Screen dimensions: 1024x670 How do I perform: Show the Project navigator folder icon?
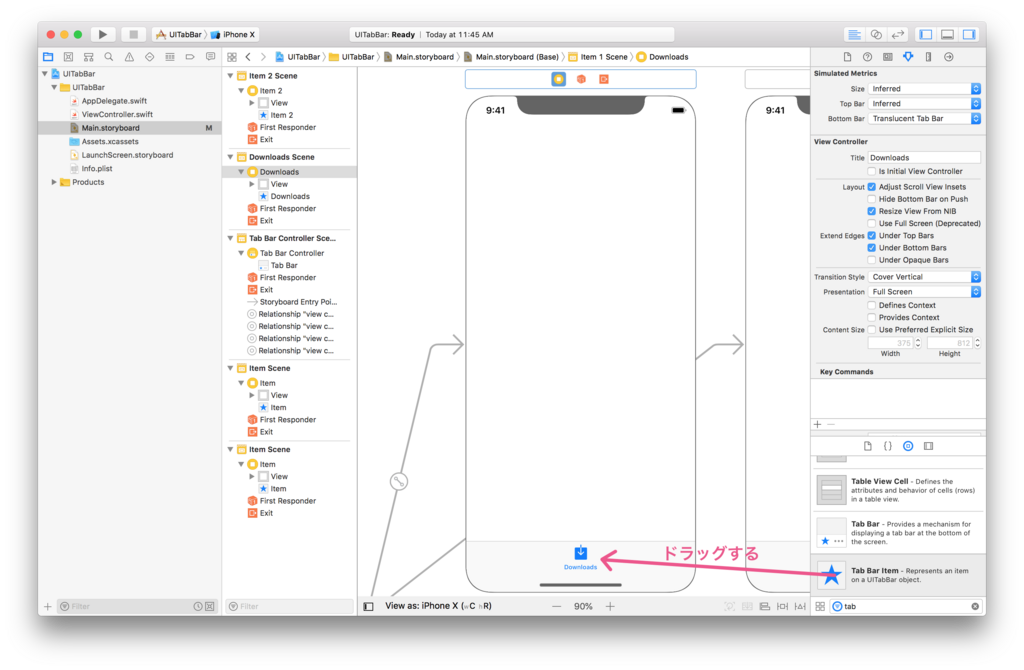(48, 57)
